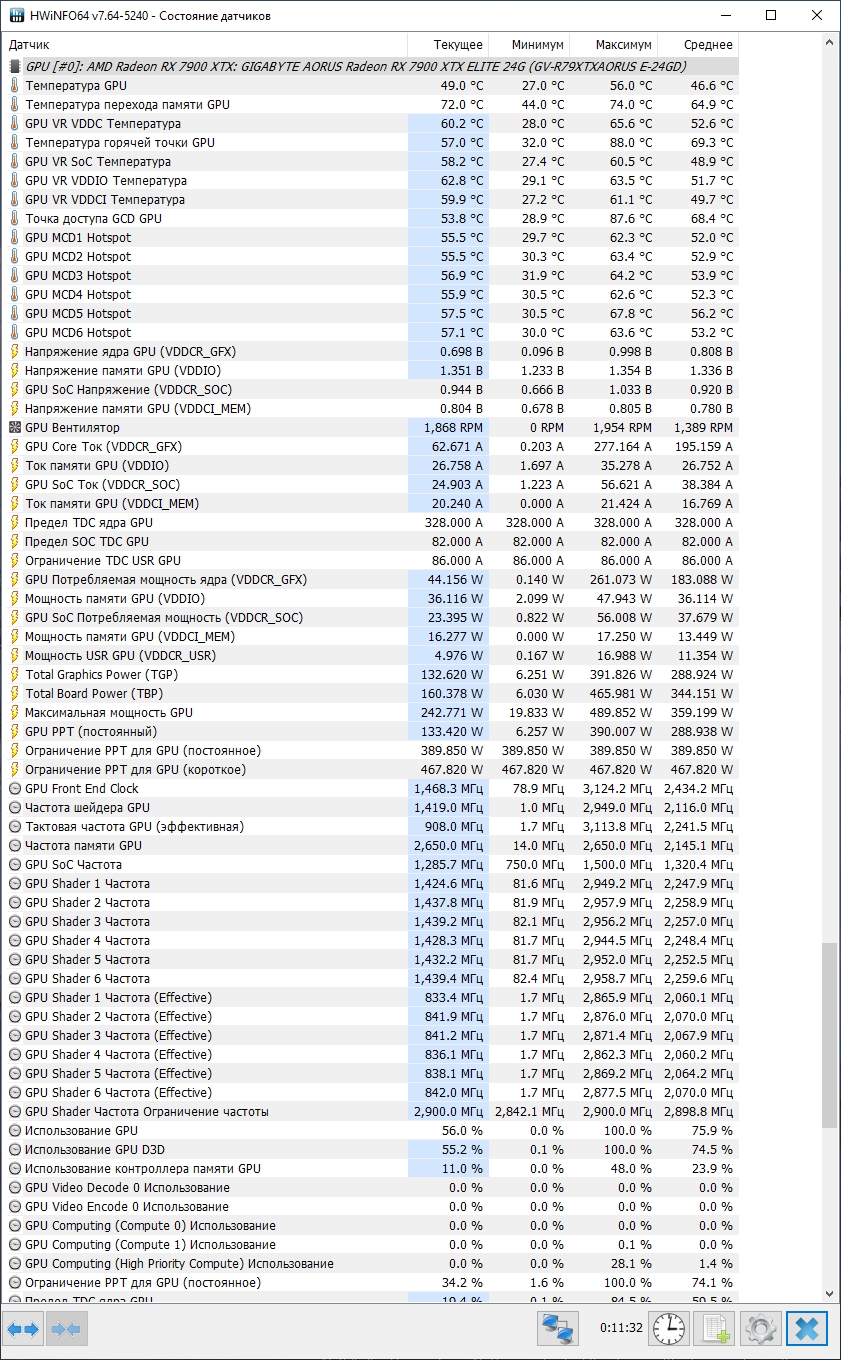This screenshot has height=1360, width=841.
Task: Click lightning icon of Напряжение ядра GPU (VDDCR_GFX)
Action: 15,352
